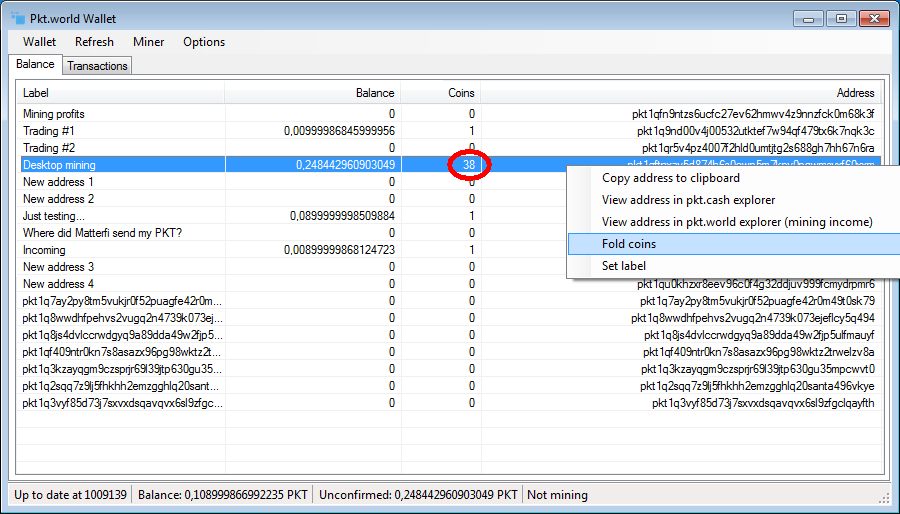Click the Coins column header

click(441, 93)
